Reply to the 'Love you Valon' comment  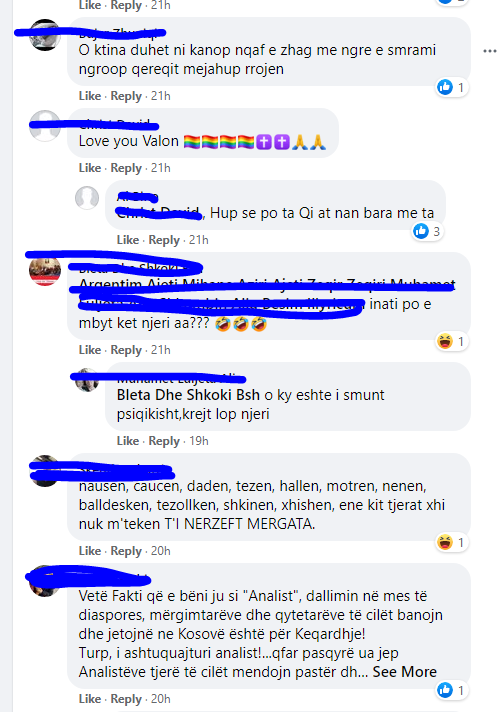click(x=126, y=168)
